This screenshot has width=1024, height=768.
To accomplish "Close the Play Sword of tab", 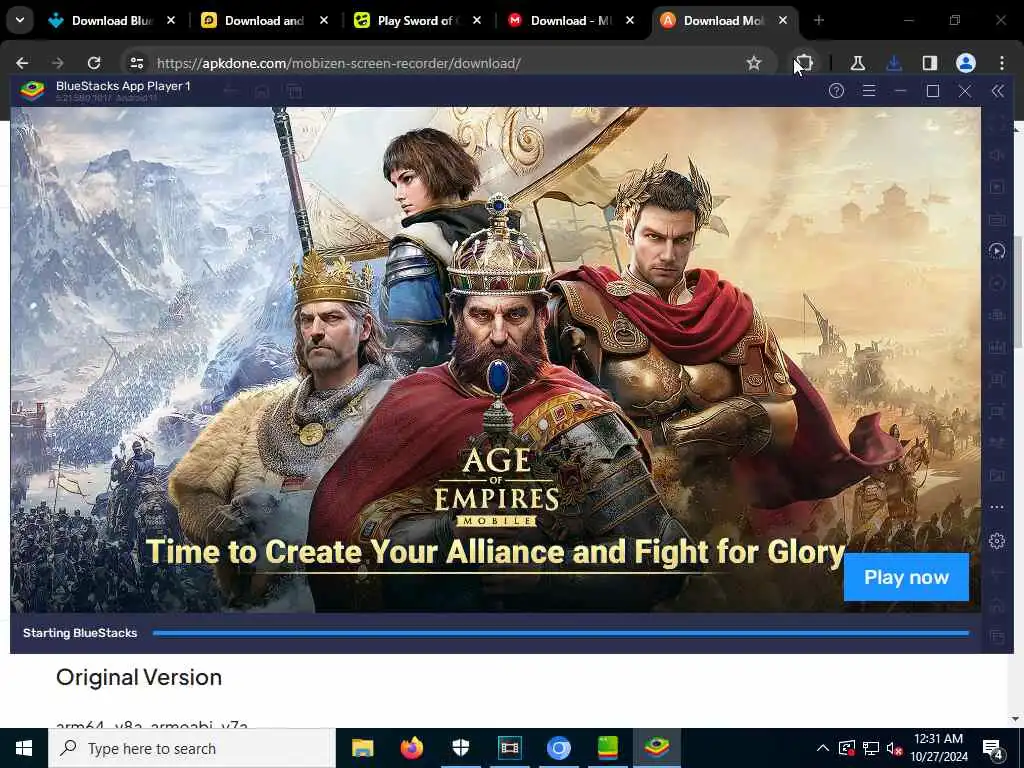I will (477, 21).
